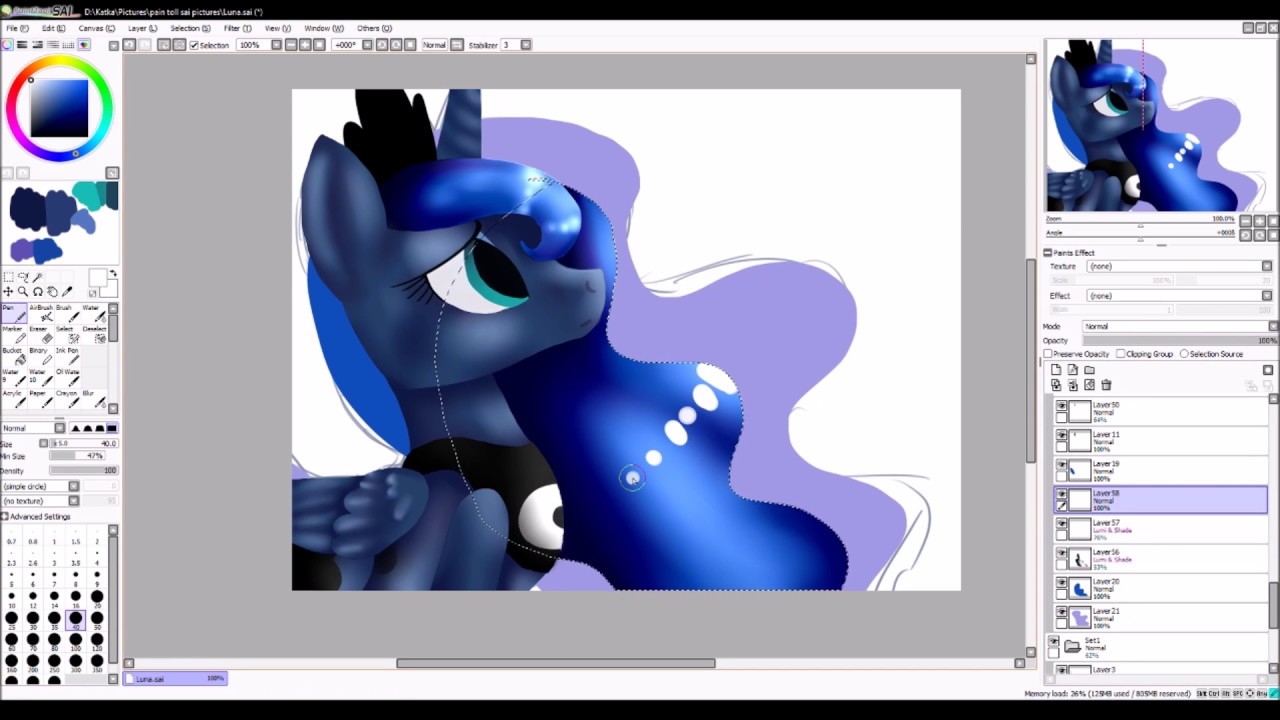Open the Effect dropdown in Paints Effect
The image size is (1280, 720).
click(x=1179, y=296)
